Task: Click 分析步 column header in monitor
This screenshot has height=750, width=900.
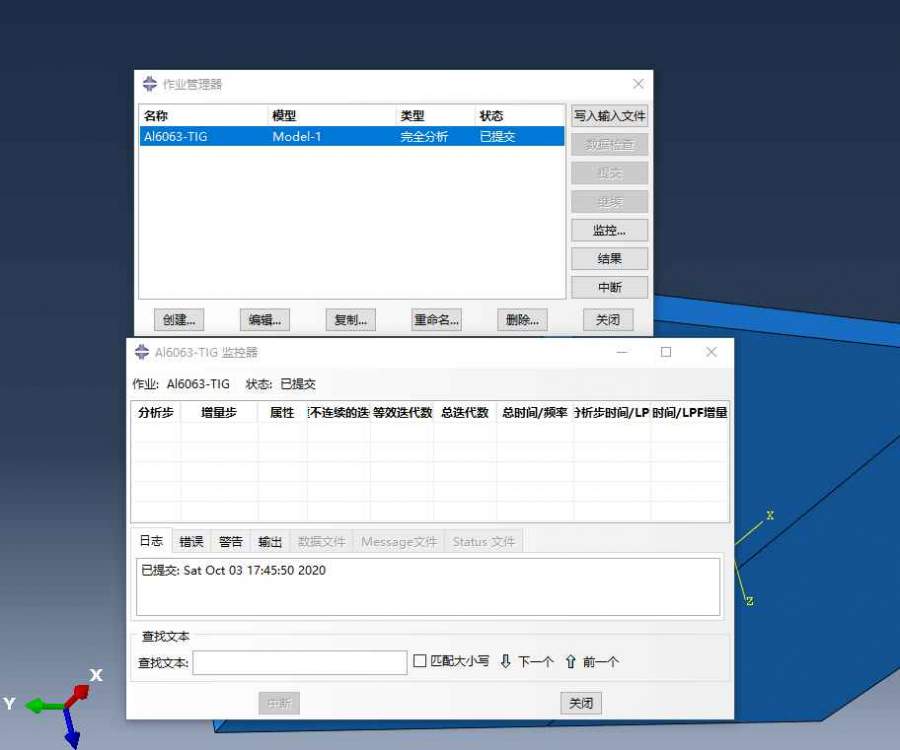Action: pos(156,413)
